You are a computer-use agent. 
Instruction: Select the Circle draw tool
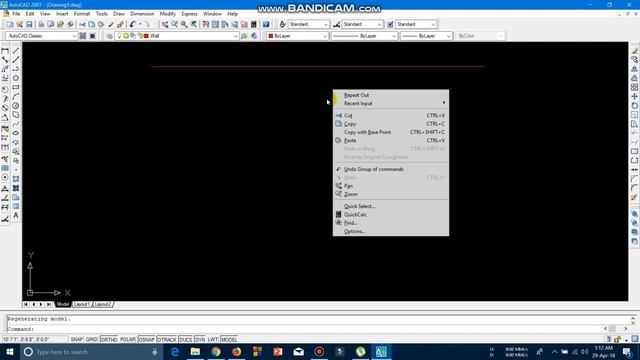pyautogui.click(x=16, y=106)
